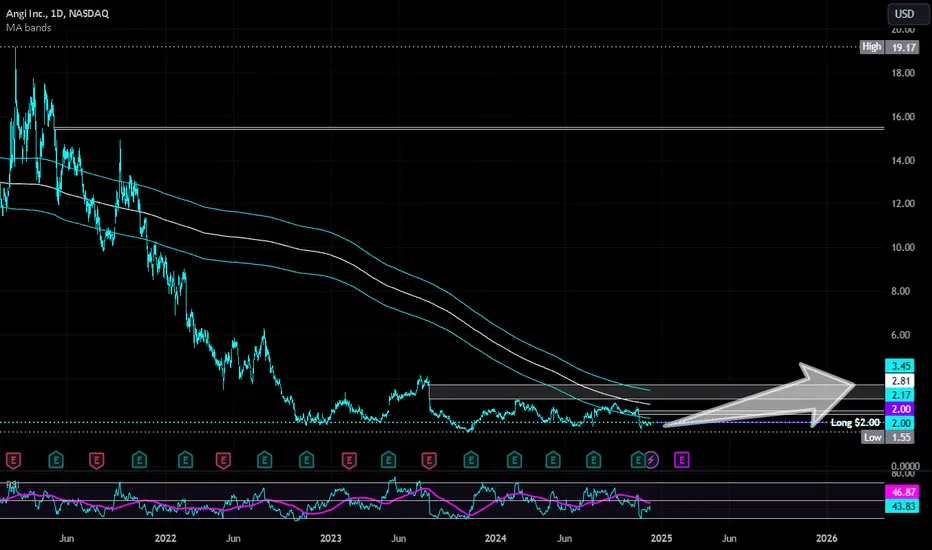
Task: Select the RSI indicator label in lower pane
Action: click(x=12, y=485)
